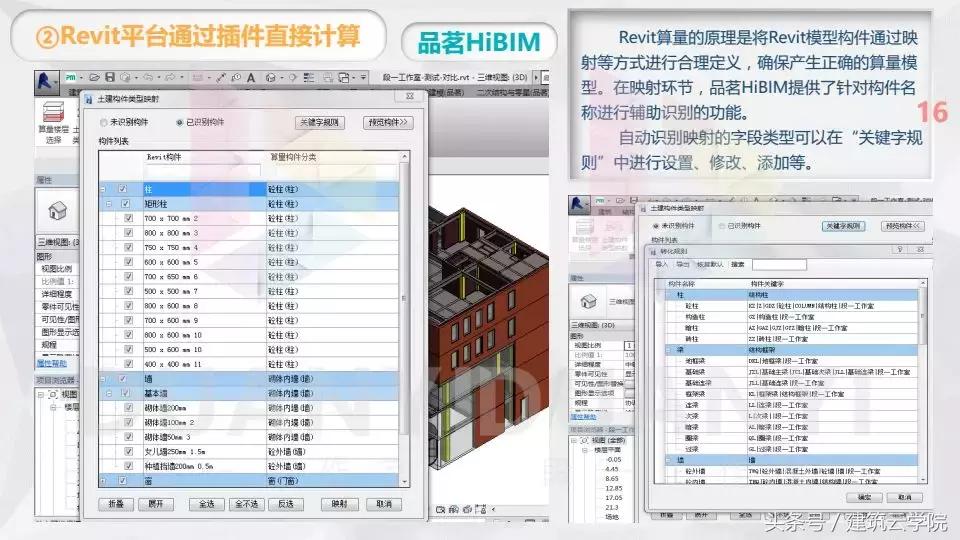Click the 预览构件>> button in left dialog

tap(388, 122)
